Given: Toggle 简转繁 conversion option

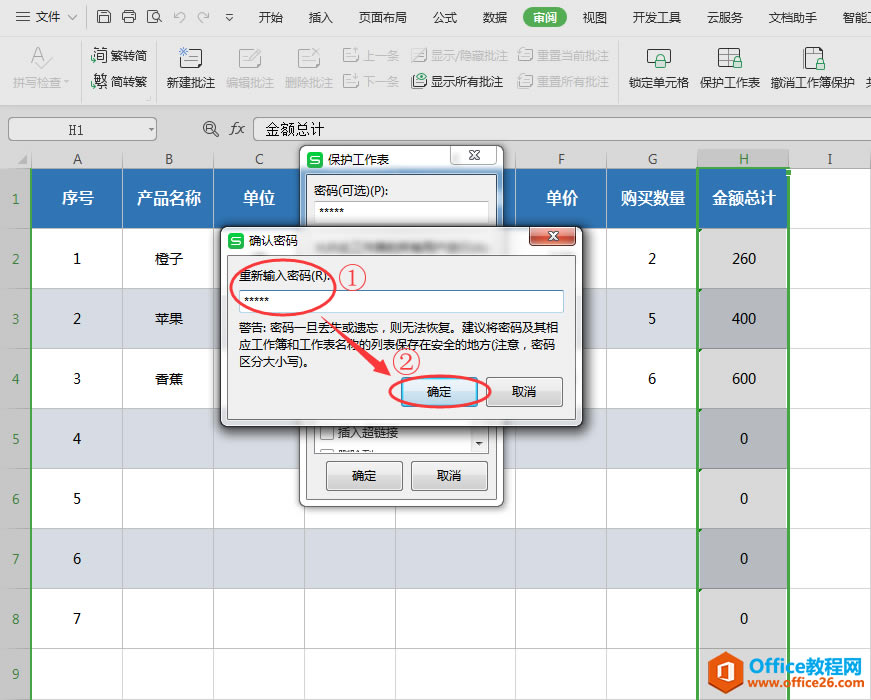Looking at the screenshot, I should pos(122,81).
